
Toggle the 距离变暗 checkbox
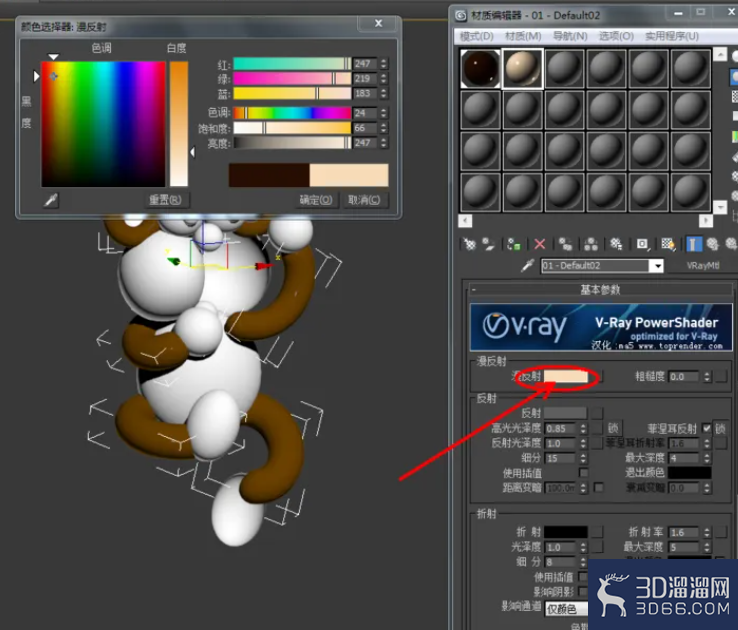pyautogui.click(x=599, y=487)
